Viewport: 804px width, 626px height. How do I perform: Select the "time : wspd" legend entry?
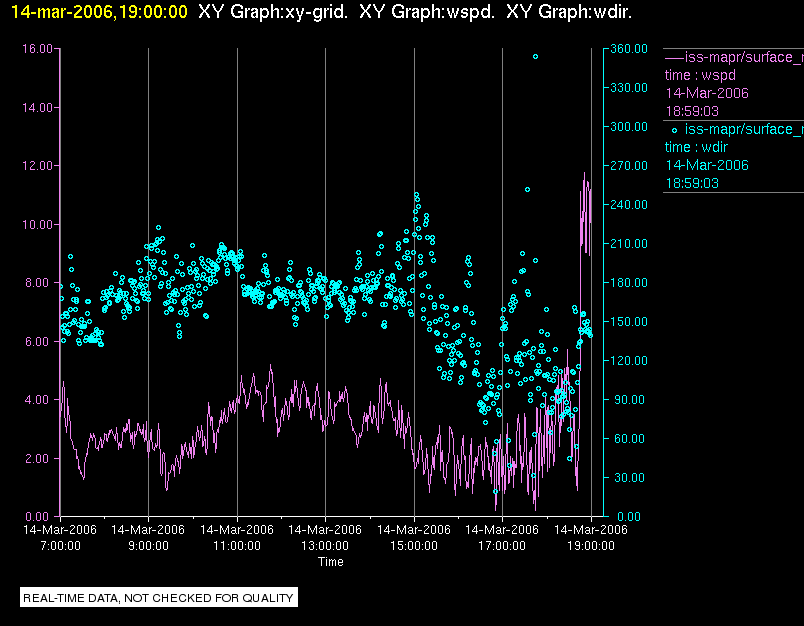700,75
